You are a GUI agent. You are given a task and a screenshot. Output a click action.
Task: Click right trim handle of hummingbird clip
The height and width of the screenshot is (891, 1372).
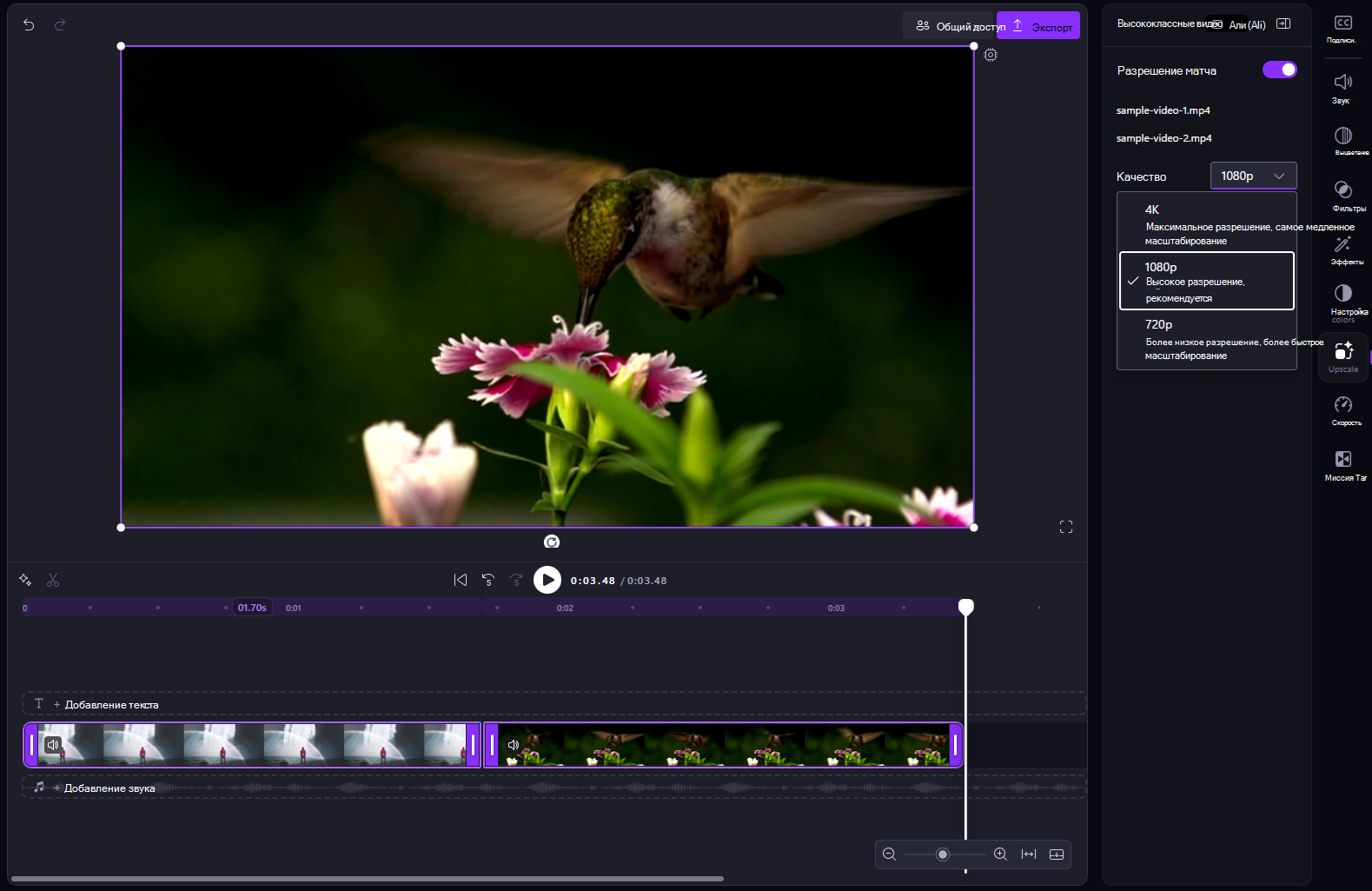tap(955, 745)
